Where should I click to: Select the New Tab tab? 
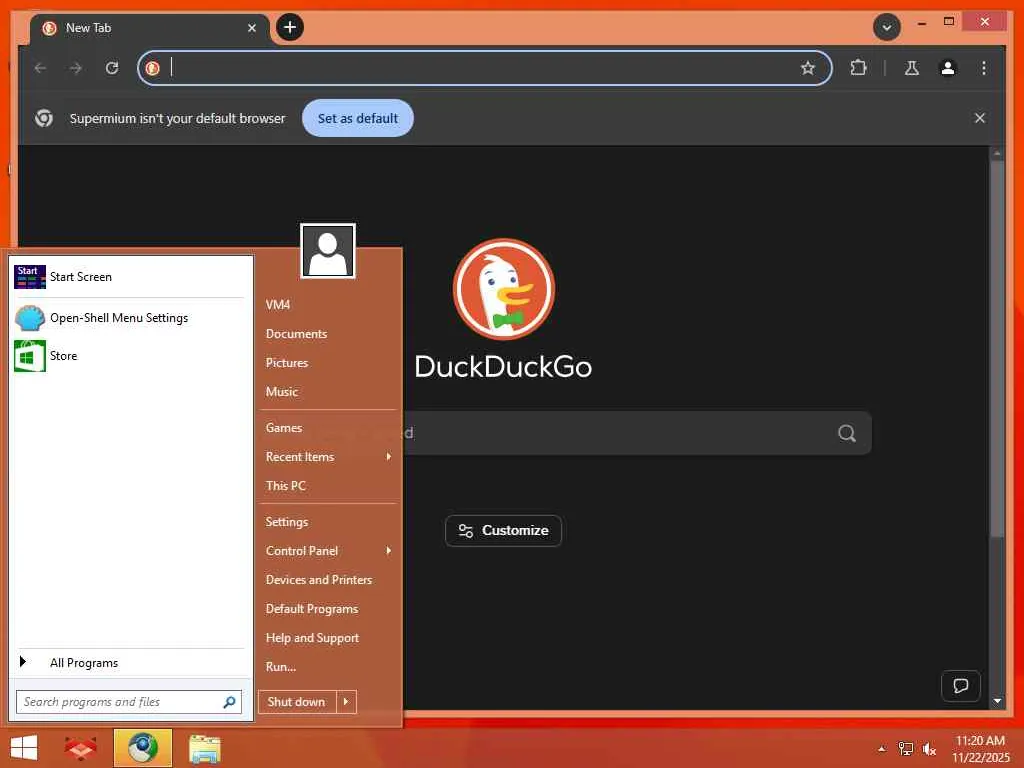pyautogui.click(x=150, y=28)
